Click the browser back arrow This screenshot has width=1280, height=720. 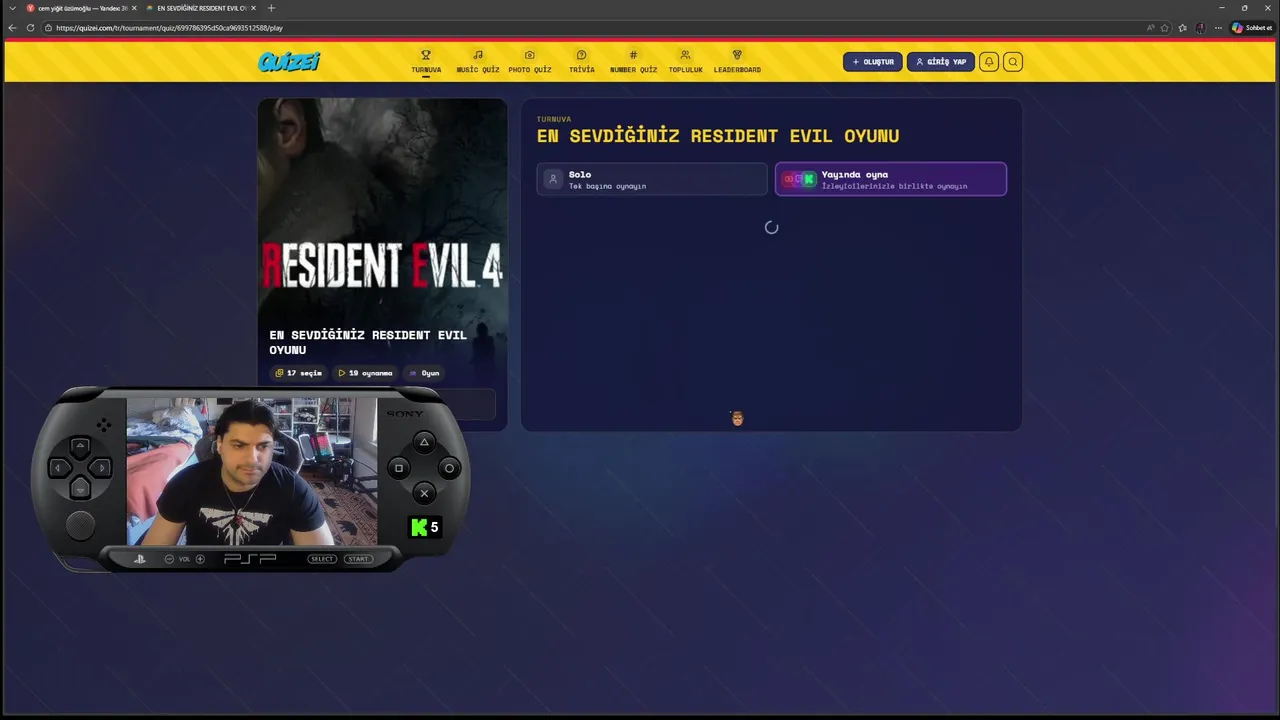coord(12,28)
